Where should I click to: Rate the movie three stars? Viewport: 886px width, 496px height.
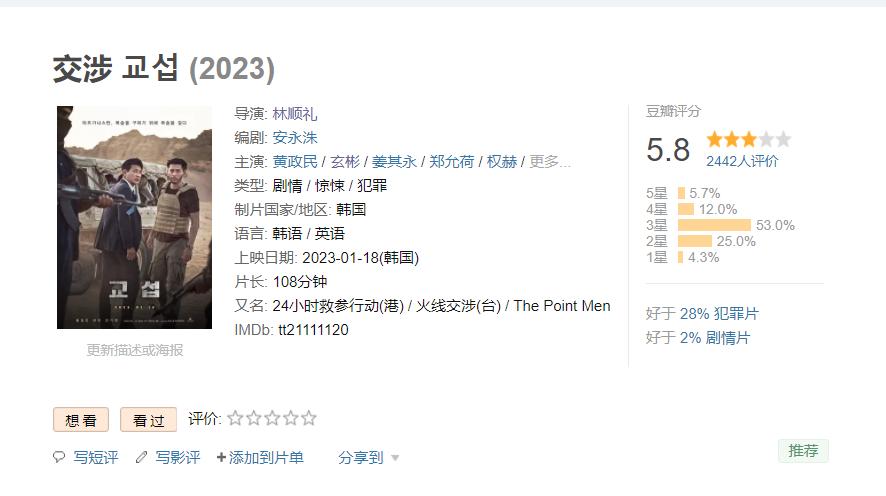[x=272, y=418]
